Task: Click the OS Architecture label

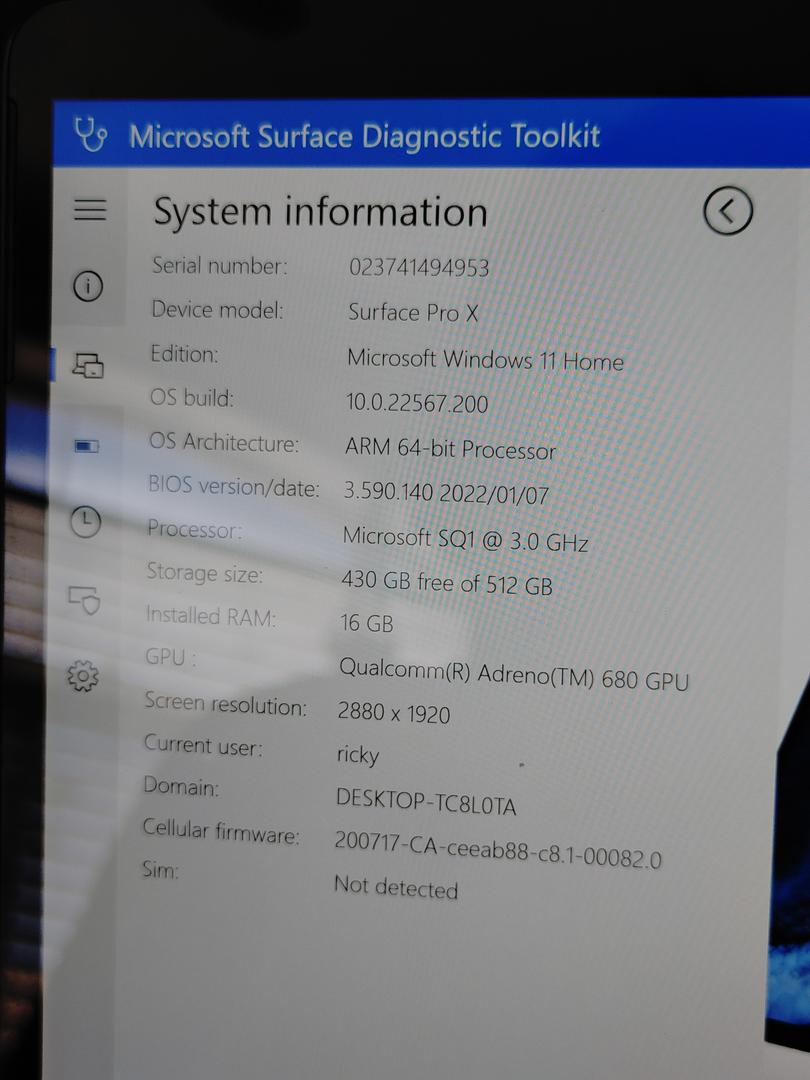Action: [224, 442]
